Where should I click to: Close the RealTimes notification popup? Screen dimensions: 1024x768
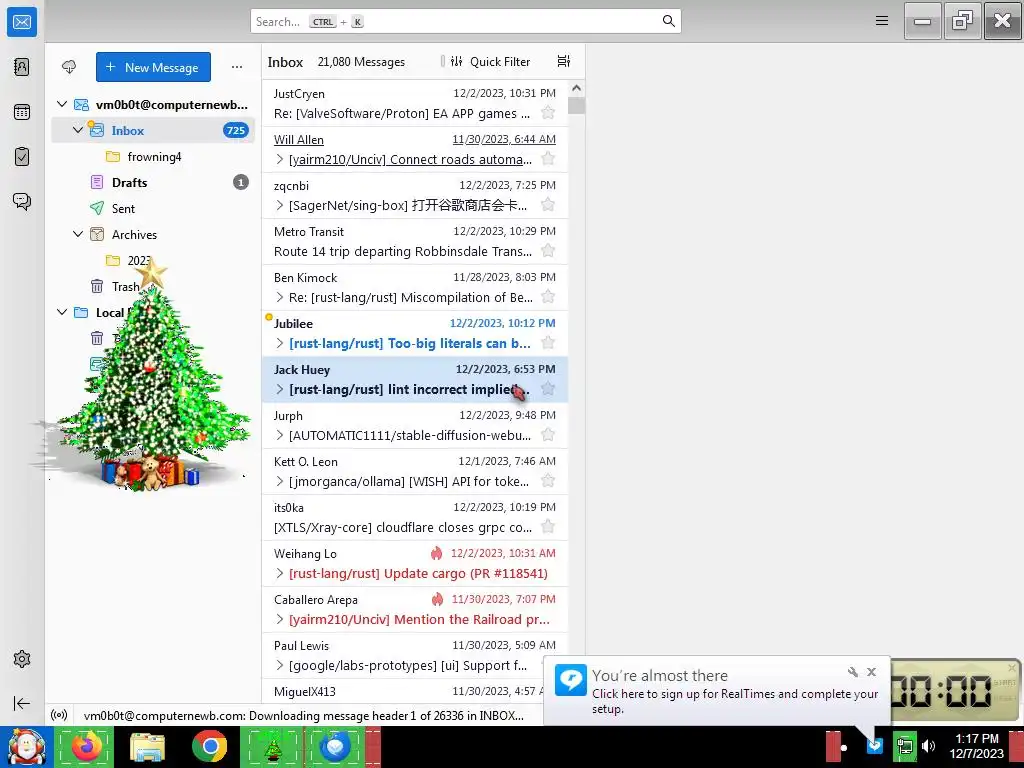pos(871,672)
